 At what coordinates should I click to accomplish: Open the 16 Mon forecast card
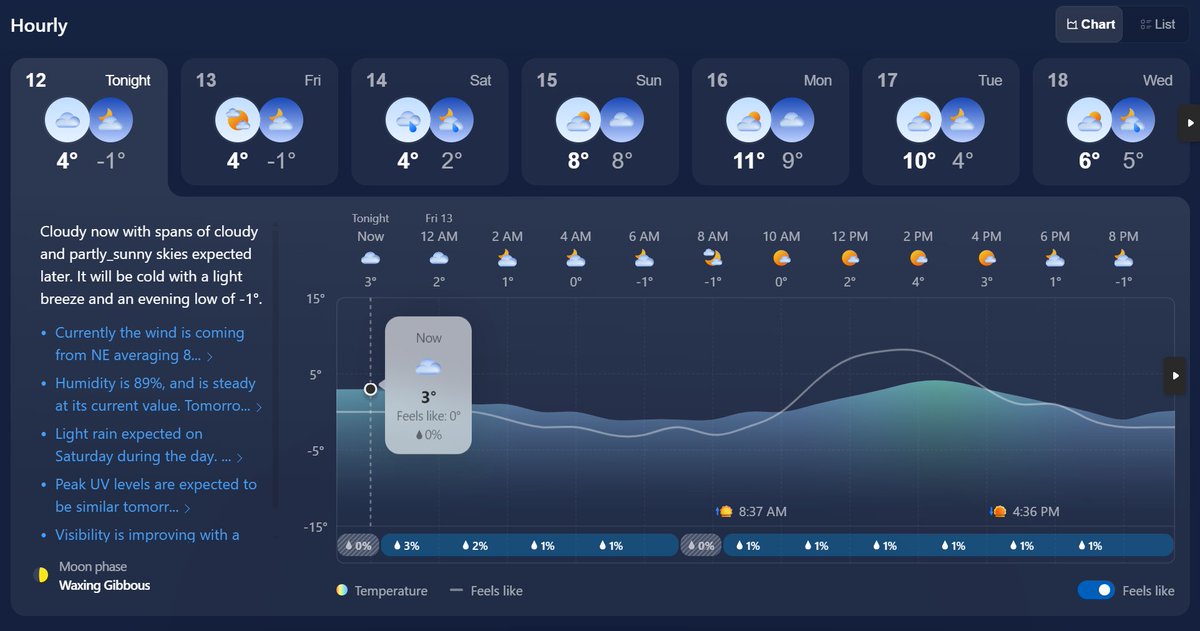coord(771,122)
